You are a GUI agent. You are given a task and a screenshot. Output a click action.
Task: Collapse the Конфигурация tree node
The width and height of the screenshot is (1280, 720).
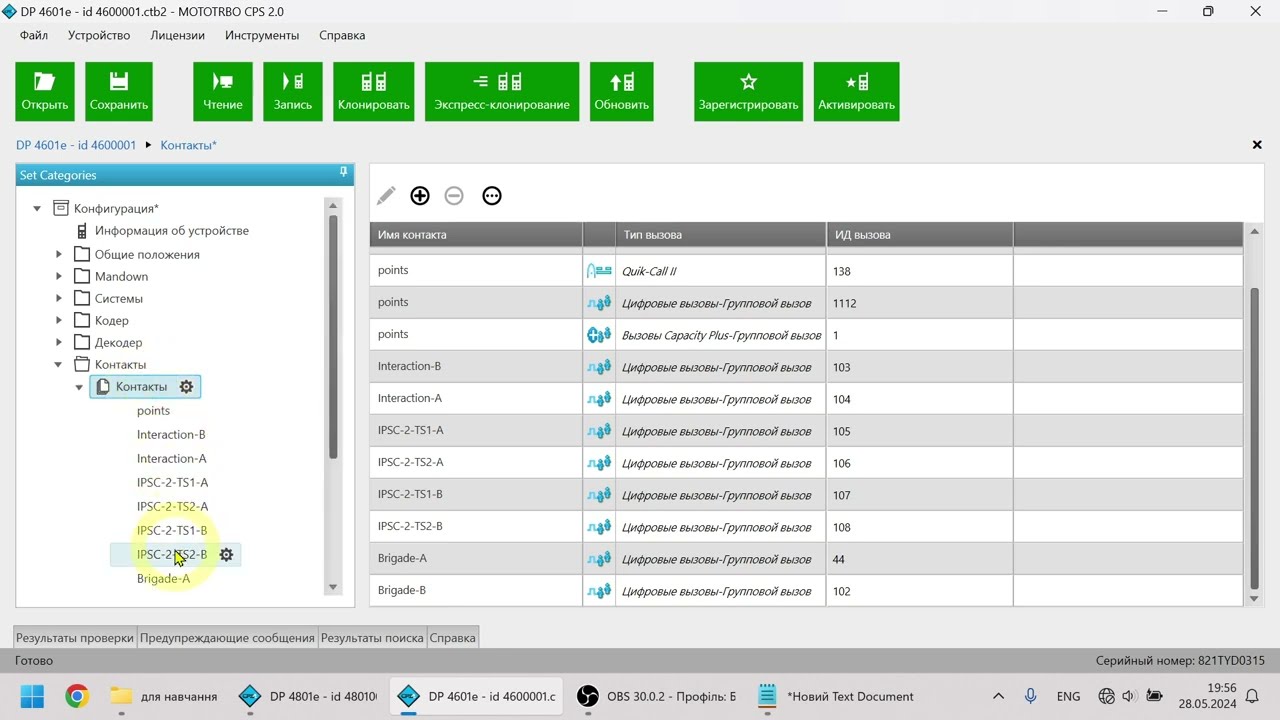click(x=37, y=209)
